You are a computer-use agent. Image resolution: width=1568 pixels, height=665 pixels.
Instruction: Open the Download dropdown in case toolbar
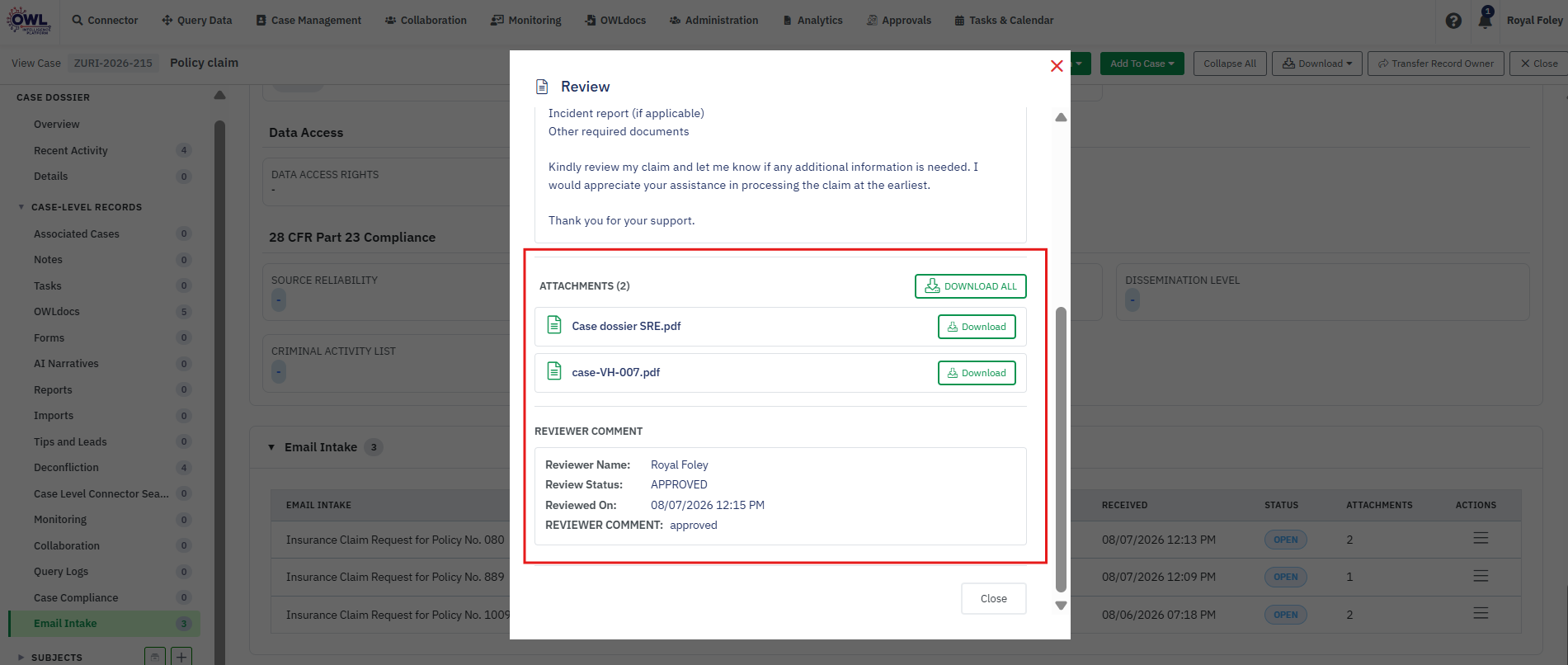click(x=1316, y=64)
